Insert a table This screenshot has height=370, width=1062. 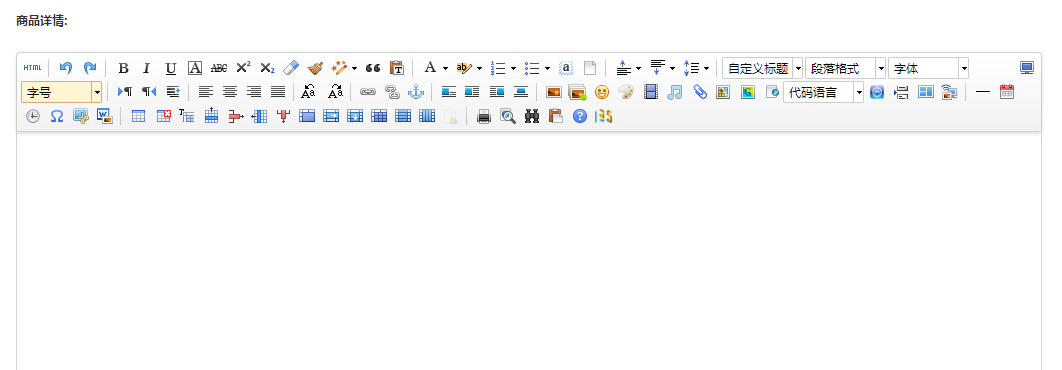(x=138, y=117)
